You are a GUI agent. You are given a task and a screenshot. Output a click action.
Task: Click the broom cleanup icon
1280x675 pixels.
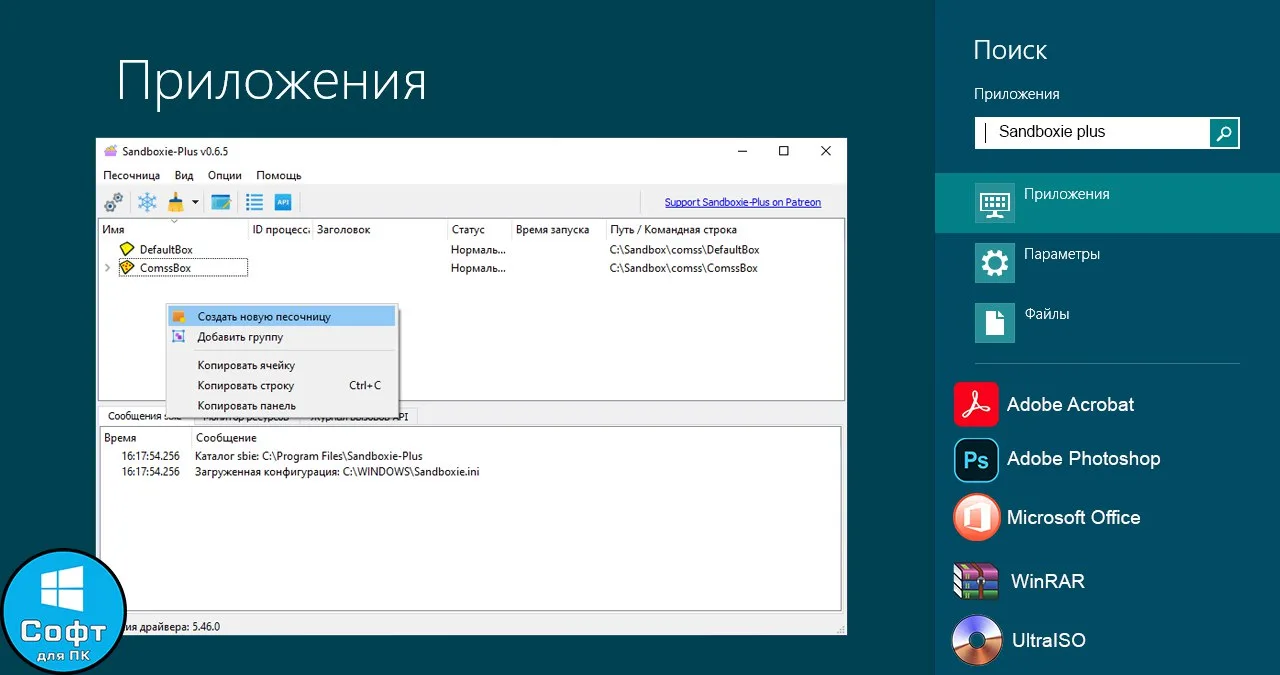click(x=176, y=202)
